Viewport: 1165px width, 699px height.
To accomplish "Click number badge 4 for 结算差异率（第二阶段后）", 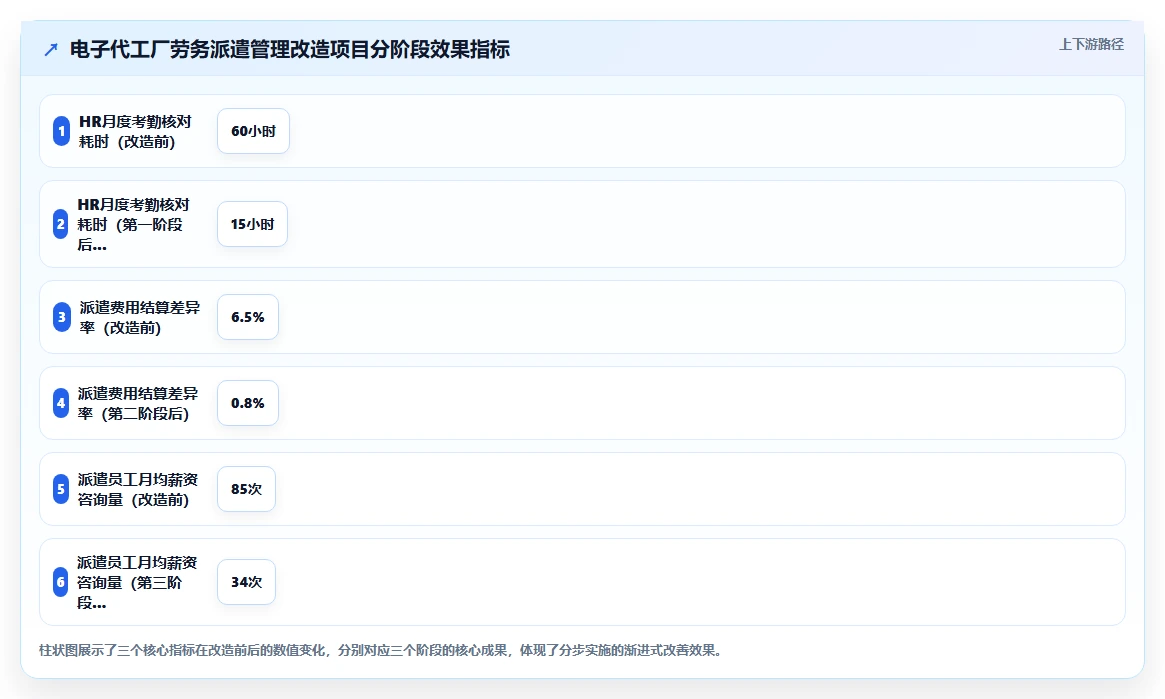I will pos(61,403).
